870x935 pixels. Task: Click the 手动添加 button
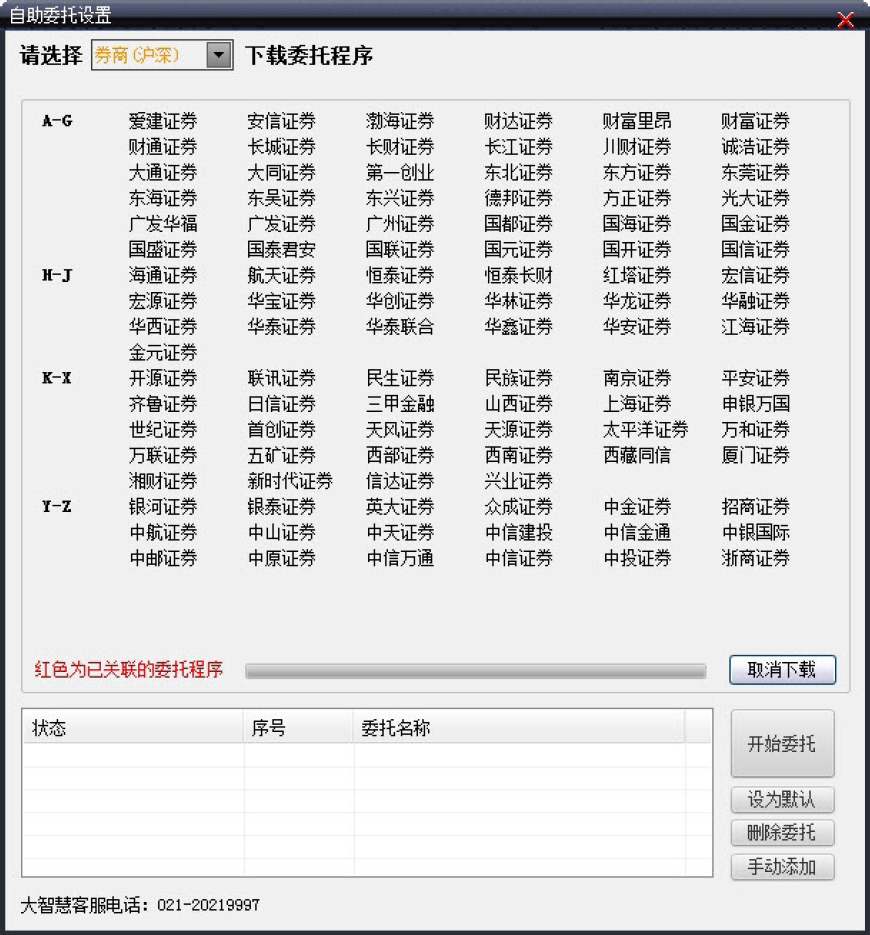pos(782,866)
